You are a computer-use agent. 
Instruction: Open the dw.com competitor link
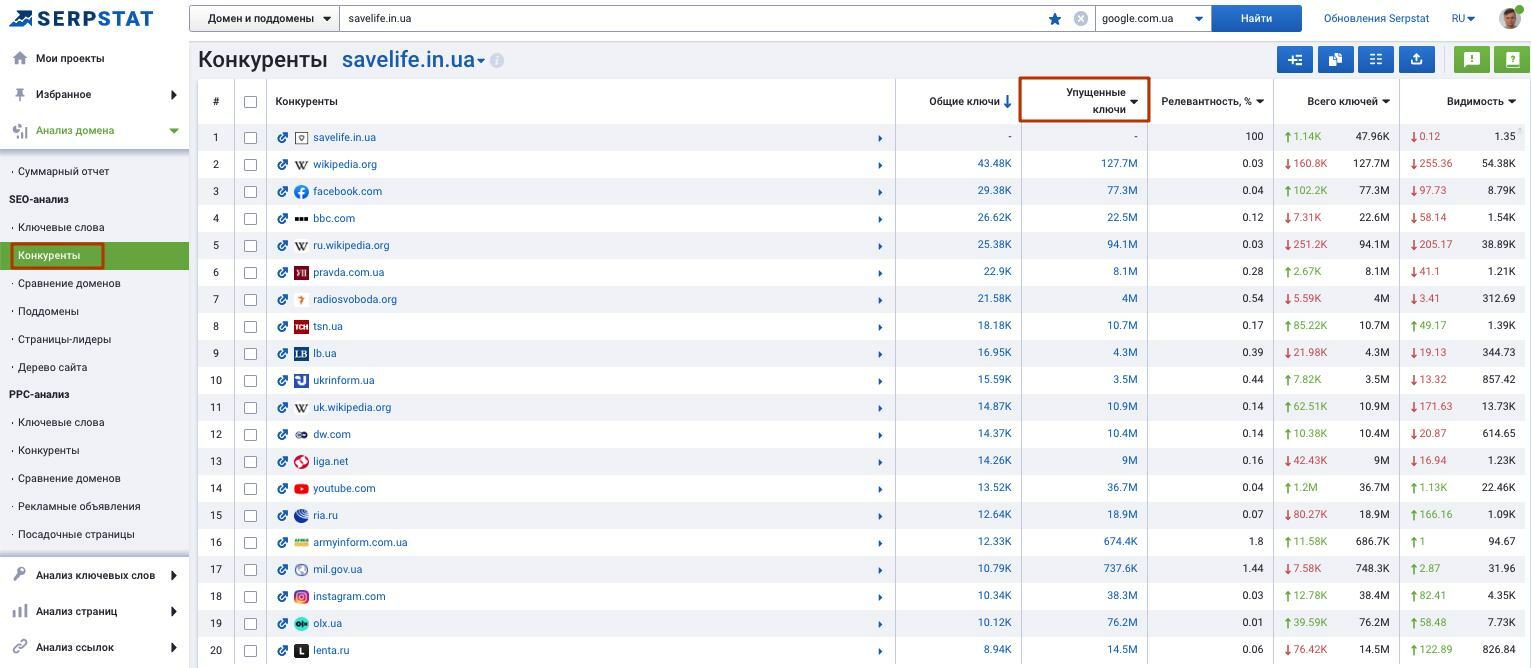tap(331, 435)
